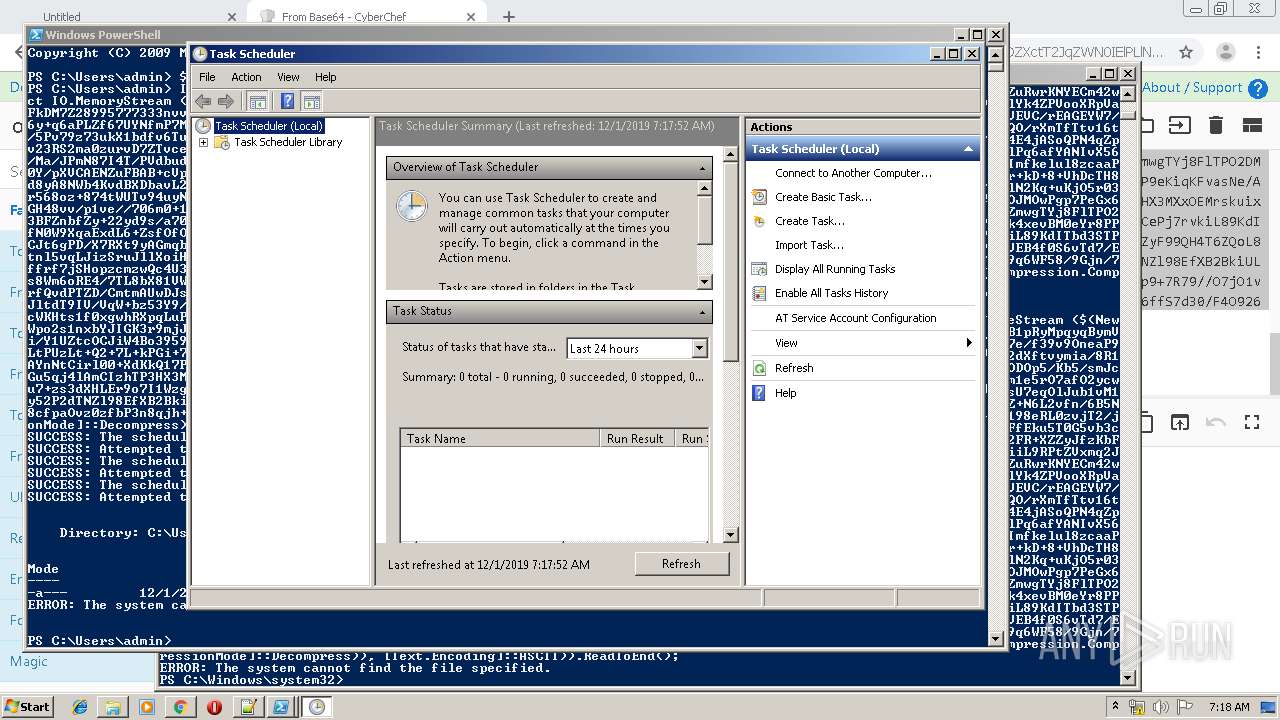
Task: Click the blue Help toolbar icon
Action: pos(287,101)
